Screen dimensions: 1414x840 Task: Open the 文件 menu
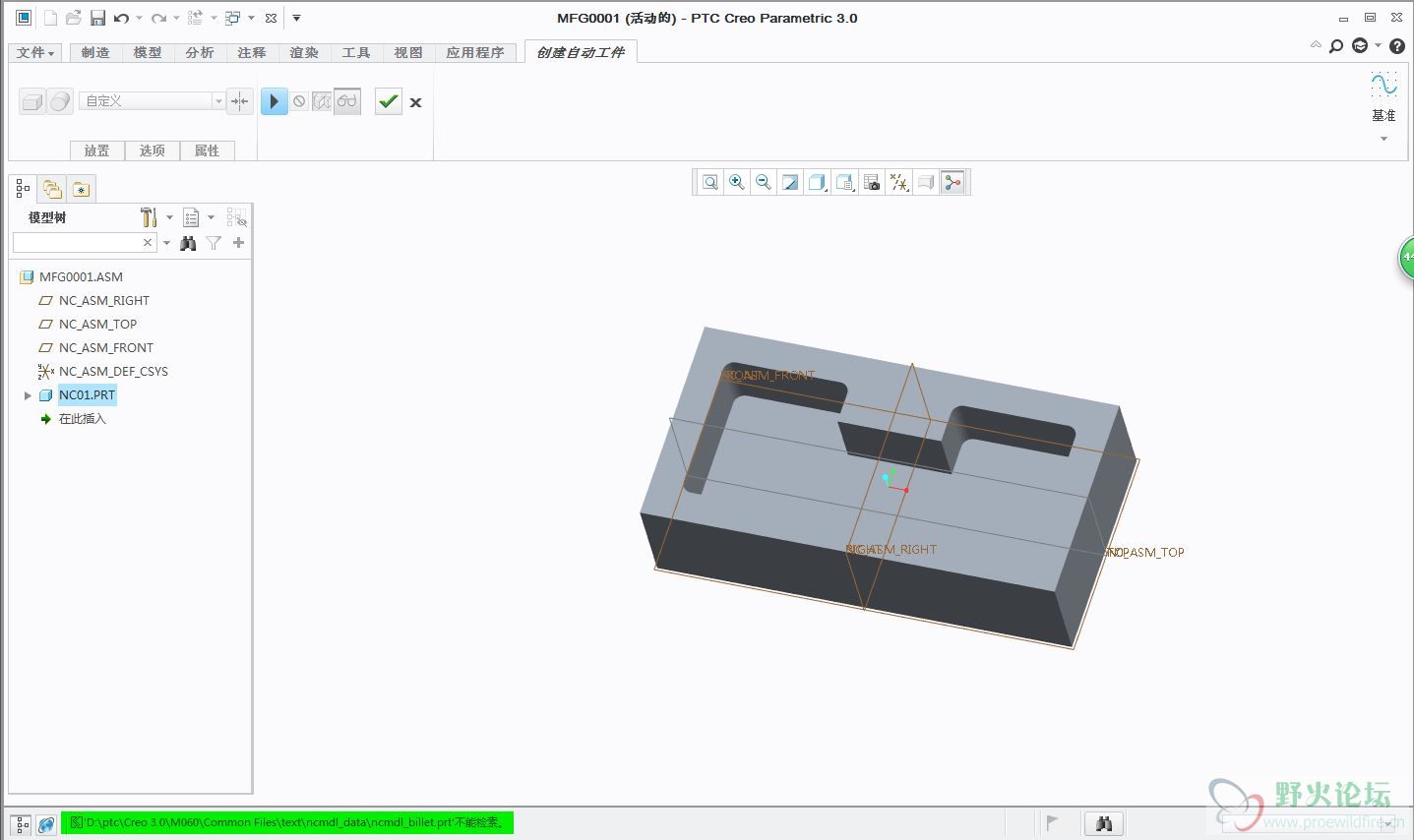pyautogui.click(x=35, y=52)
